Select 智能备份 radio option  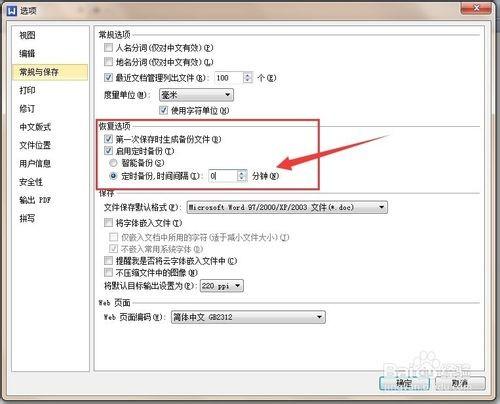[x=113, y=163]
